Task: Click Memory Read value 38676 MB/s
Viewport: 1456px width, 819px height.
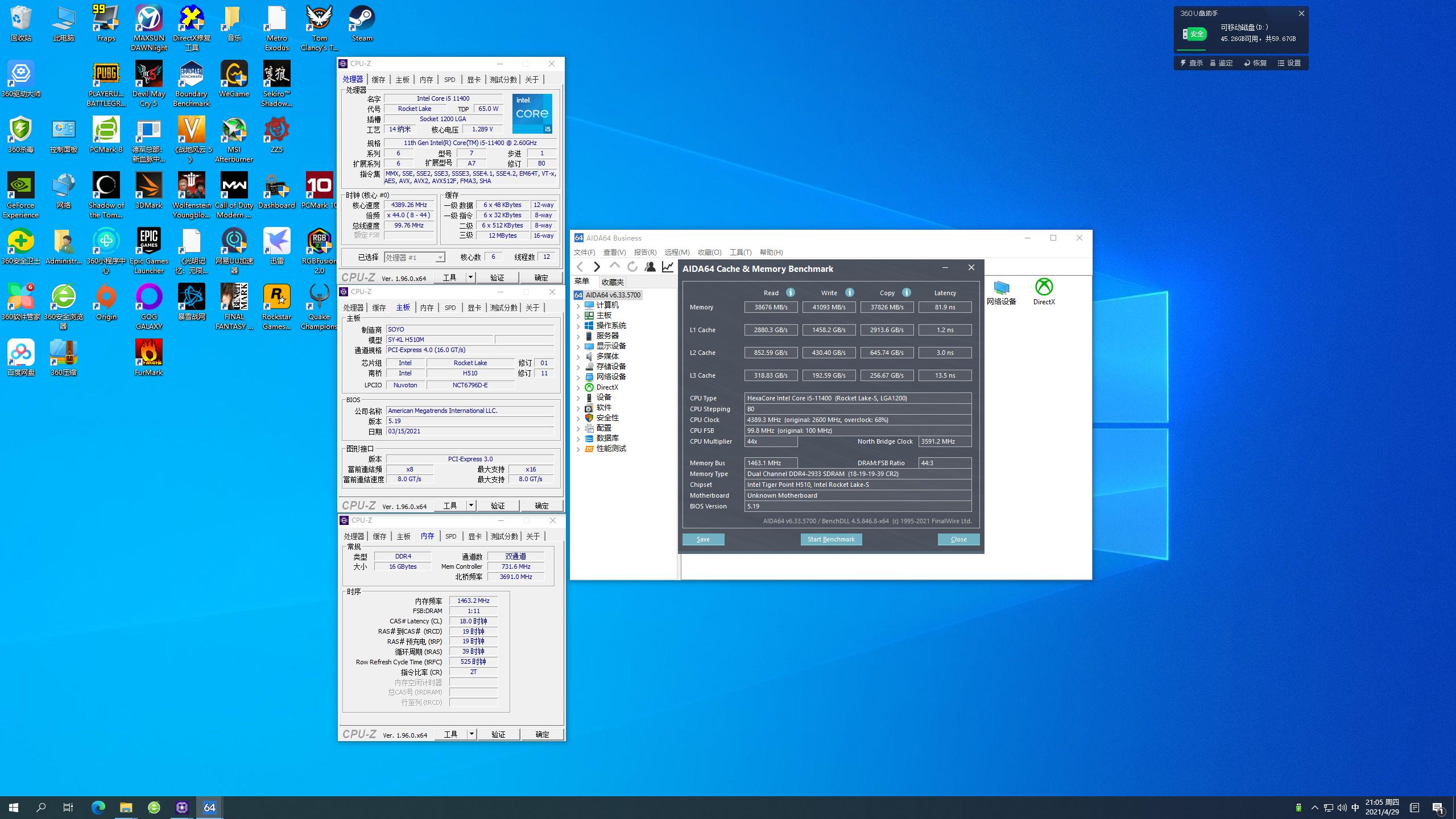Action: [x=771, y=307]
